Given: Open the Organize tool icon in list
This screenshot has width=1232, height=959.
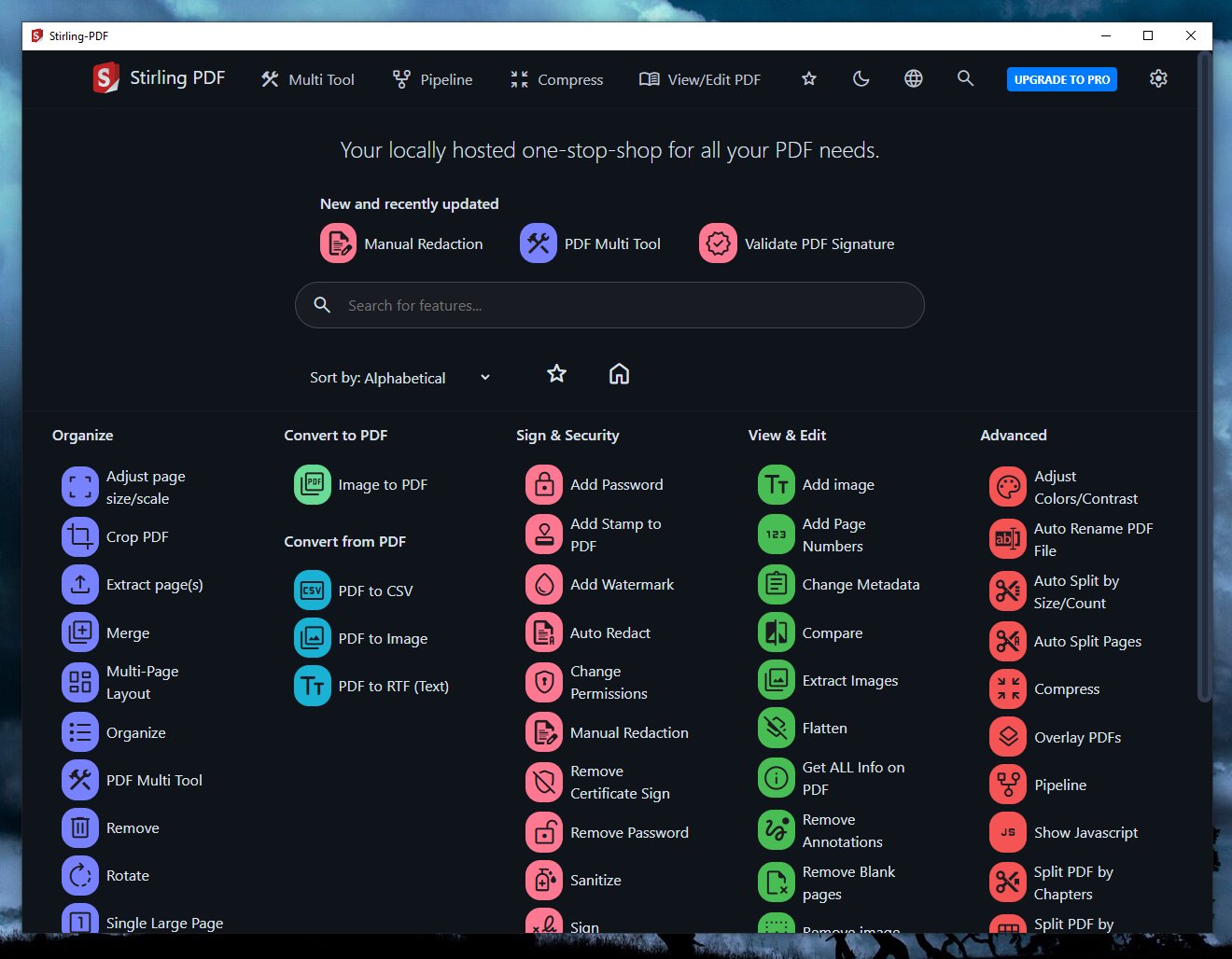Looking at the screenshot, I should [x=80, y=732].
